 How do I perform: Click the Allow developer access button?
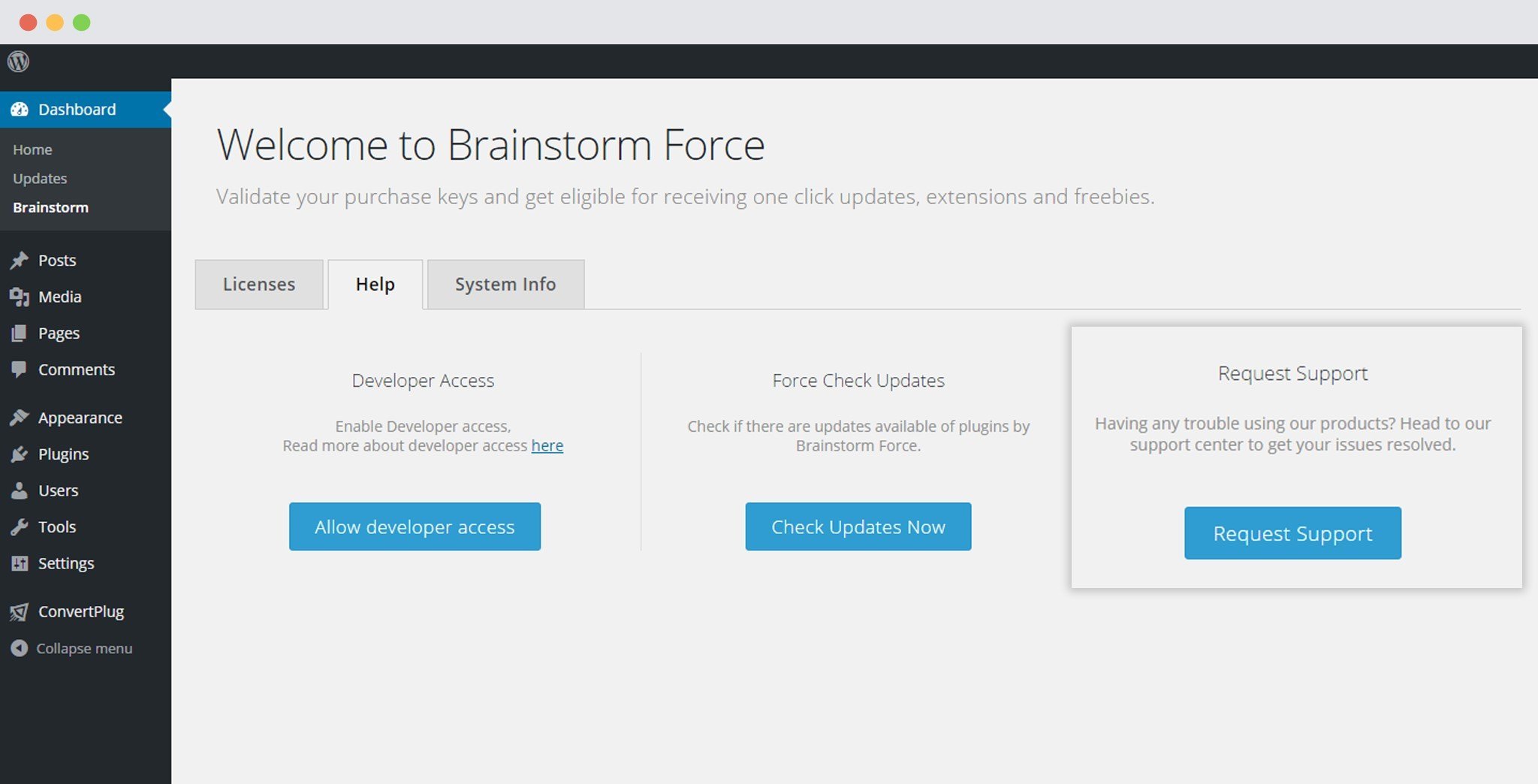415,526
